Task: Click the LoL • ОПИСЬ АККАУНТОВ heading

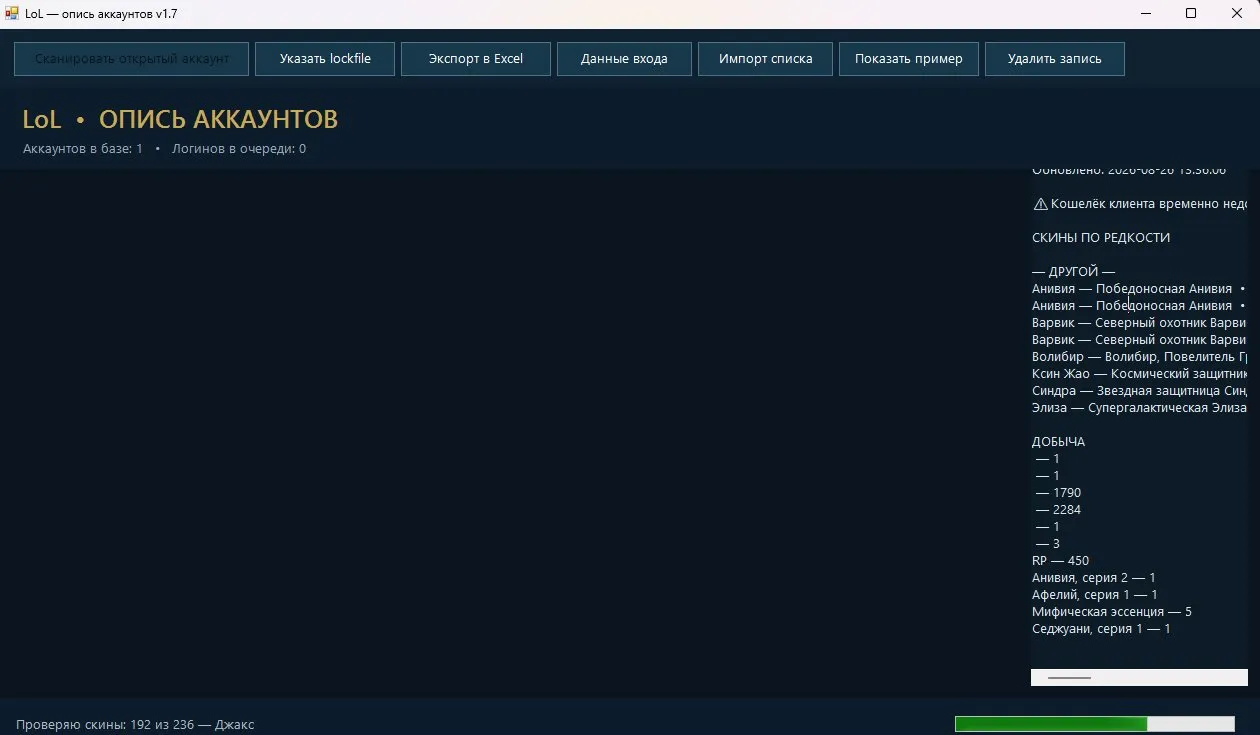Action: [180, 120]
